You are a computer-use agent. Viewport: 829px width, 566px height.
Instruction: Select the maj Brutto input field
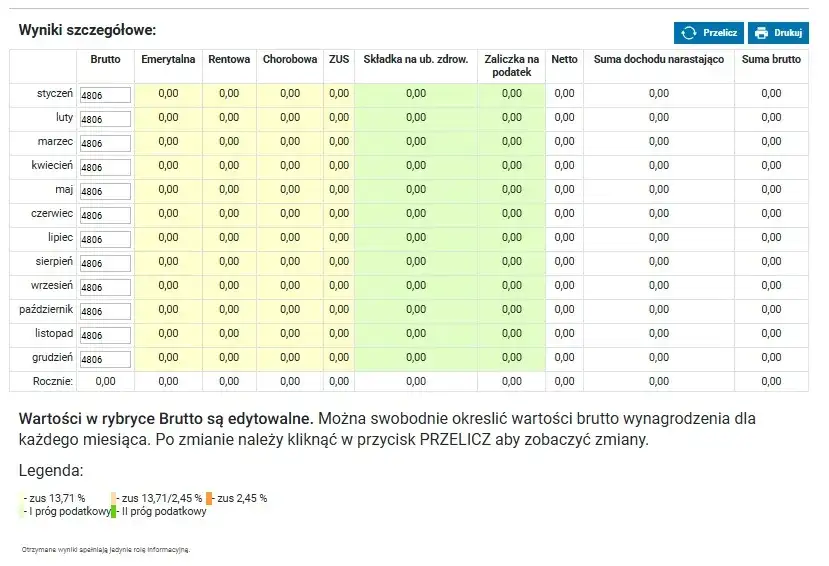105,191
